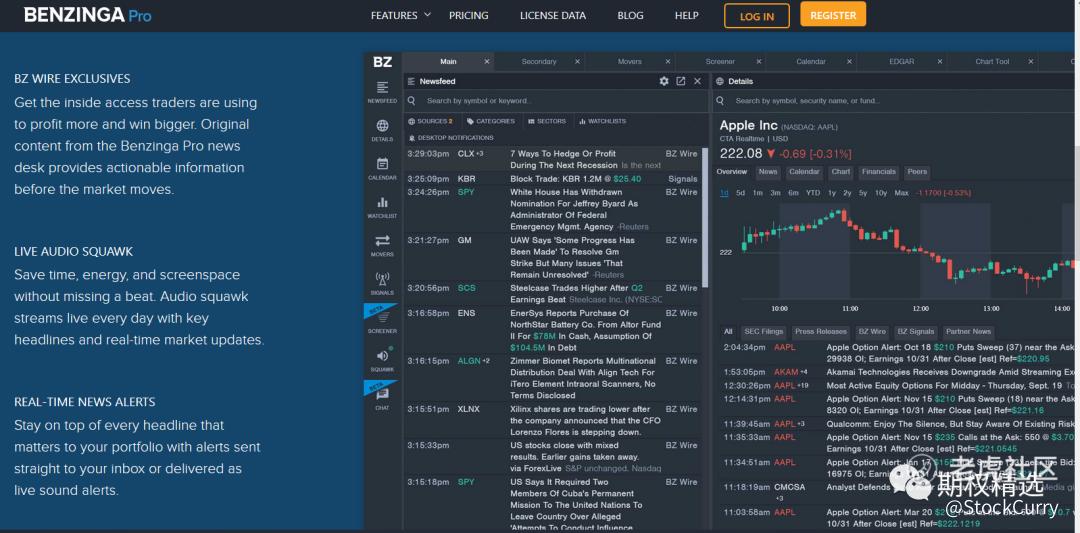Image resolution: width=1080 pixels, height=533 pixels.
Task: Filter details news by Partner News
Action: (x=968, y=331)
